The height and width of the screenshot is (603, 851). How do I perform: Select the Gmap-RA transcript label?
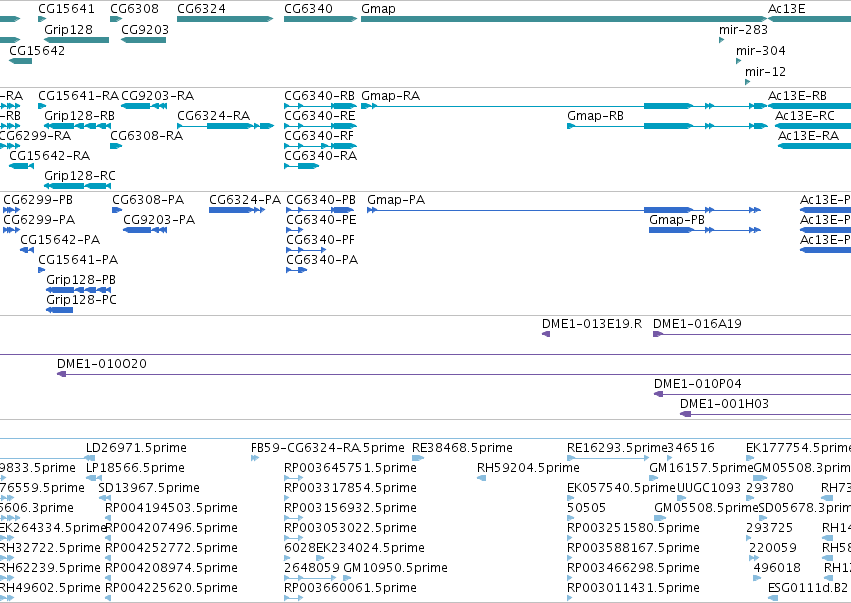click(391, 96)
